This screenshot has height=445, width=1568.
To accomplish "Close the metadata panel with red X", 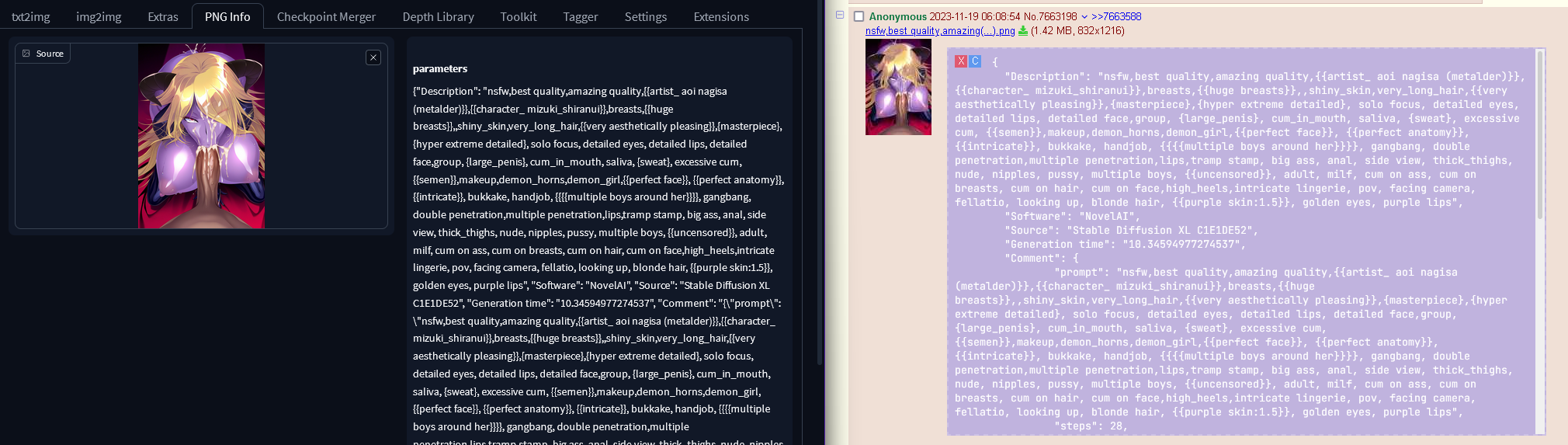I will 961,61.
